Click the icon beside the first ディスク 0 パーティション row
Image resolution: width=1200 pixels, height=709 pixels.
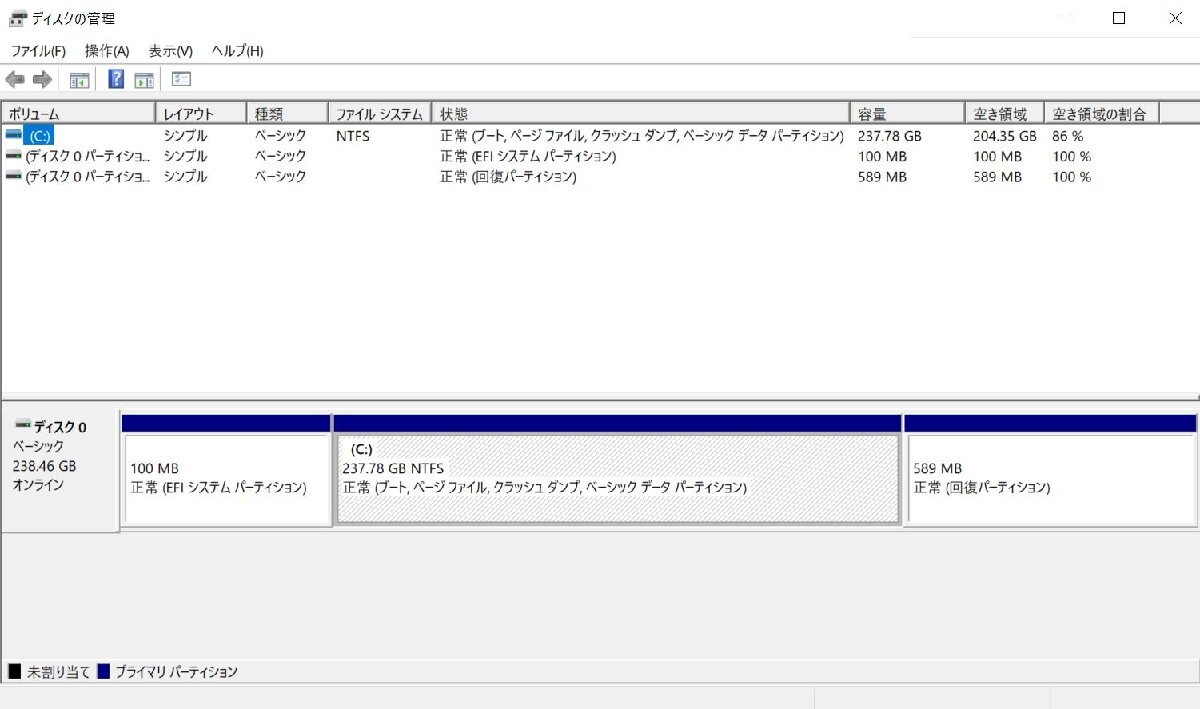tap(13, 156)
